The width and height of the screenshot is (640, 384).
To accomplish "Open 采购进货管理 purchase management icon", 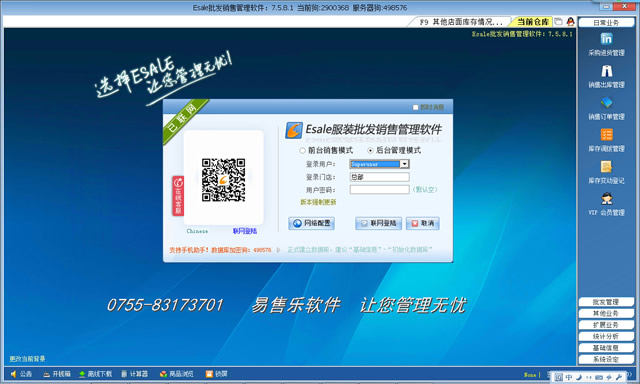I will click(606, 39).
